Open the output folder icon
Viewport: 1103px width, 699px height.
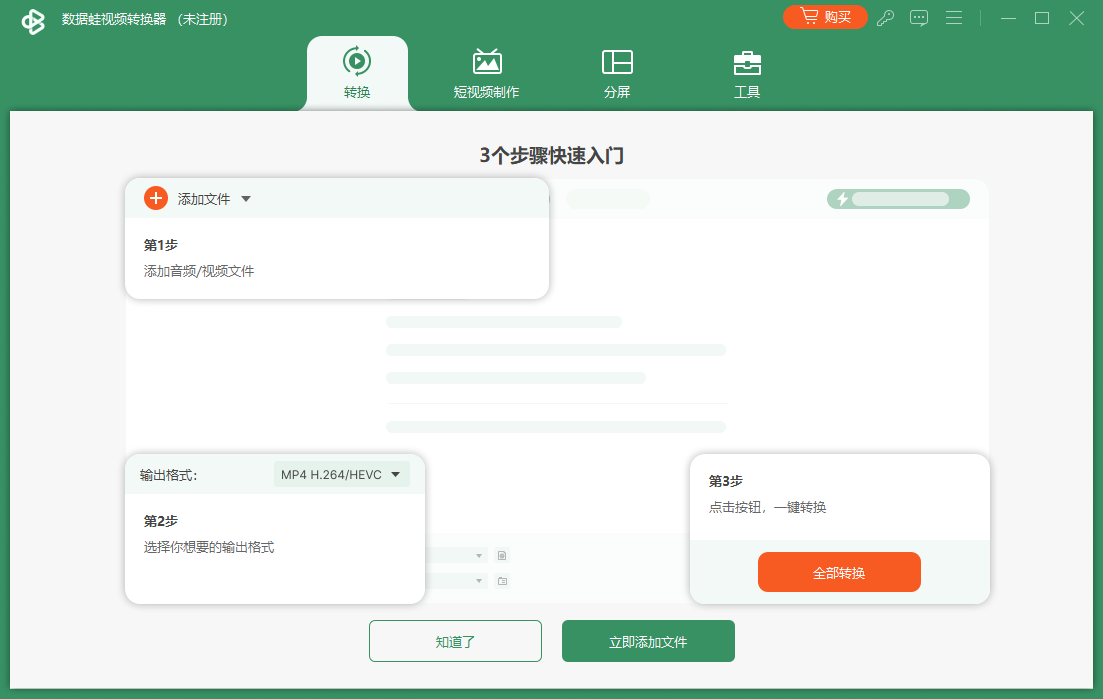[502, 581]
